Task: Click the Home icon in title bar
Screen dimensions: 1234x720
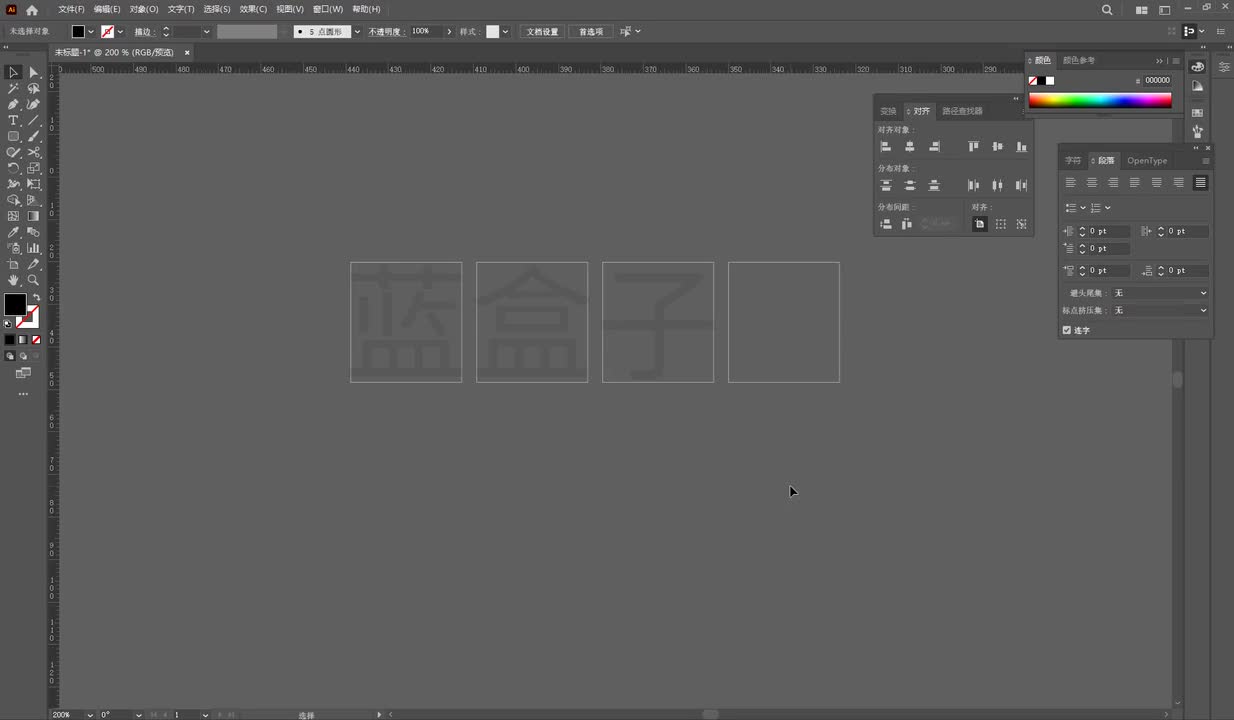Action: coord(31,10)
